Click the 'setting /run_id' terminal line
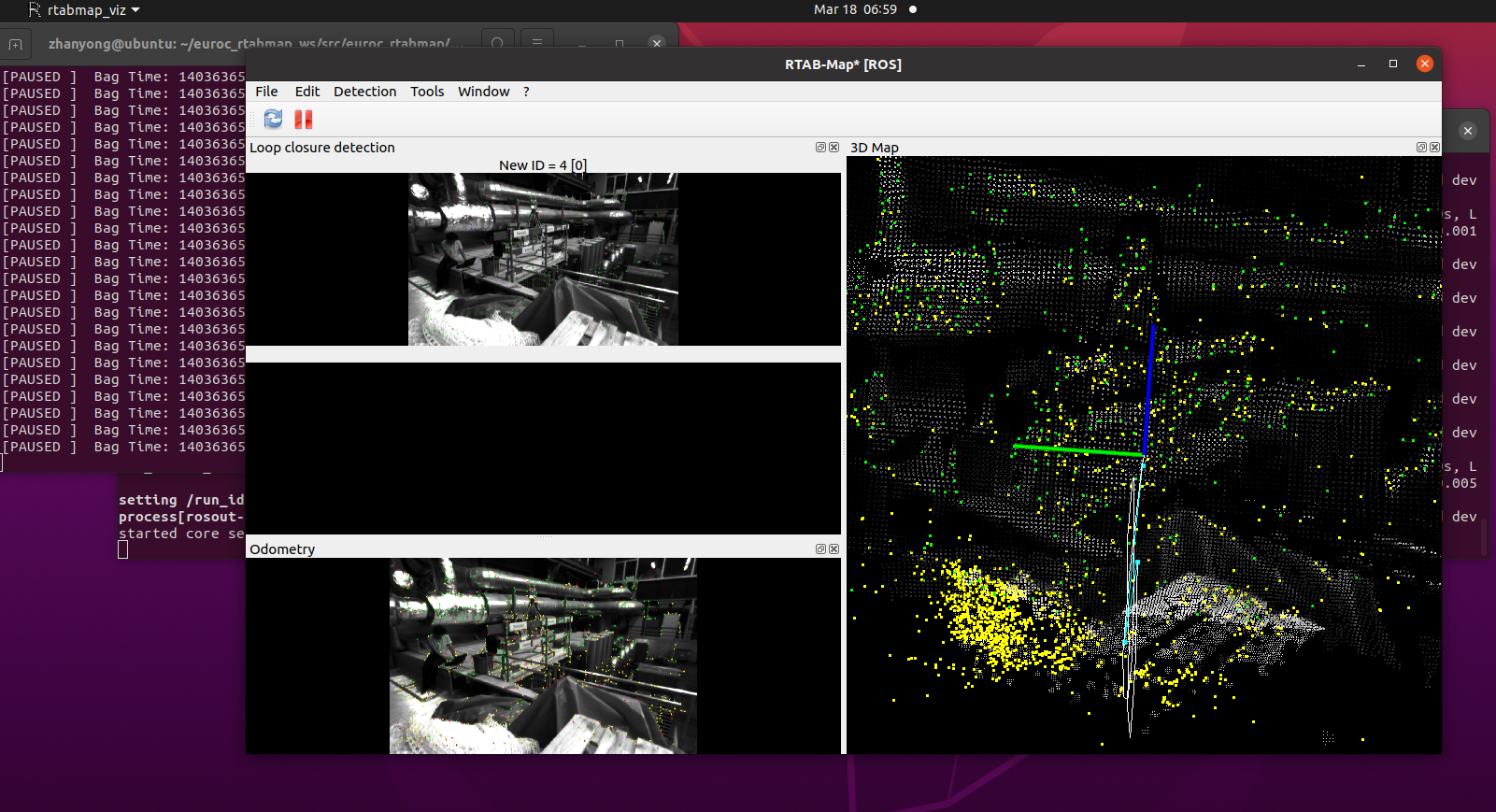 (x=181, y=500)
